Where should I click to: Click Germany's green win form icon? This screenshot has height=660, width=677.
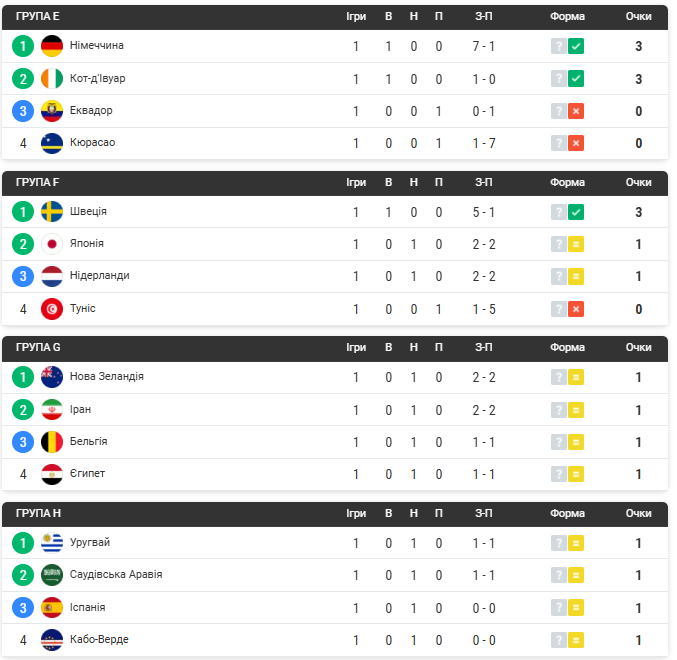pos(576,46)
